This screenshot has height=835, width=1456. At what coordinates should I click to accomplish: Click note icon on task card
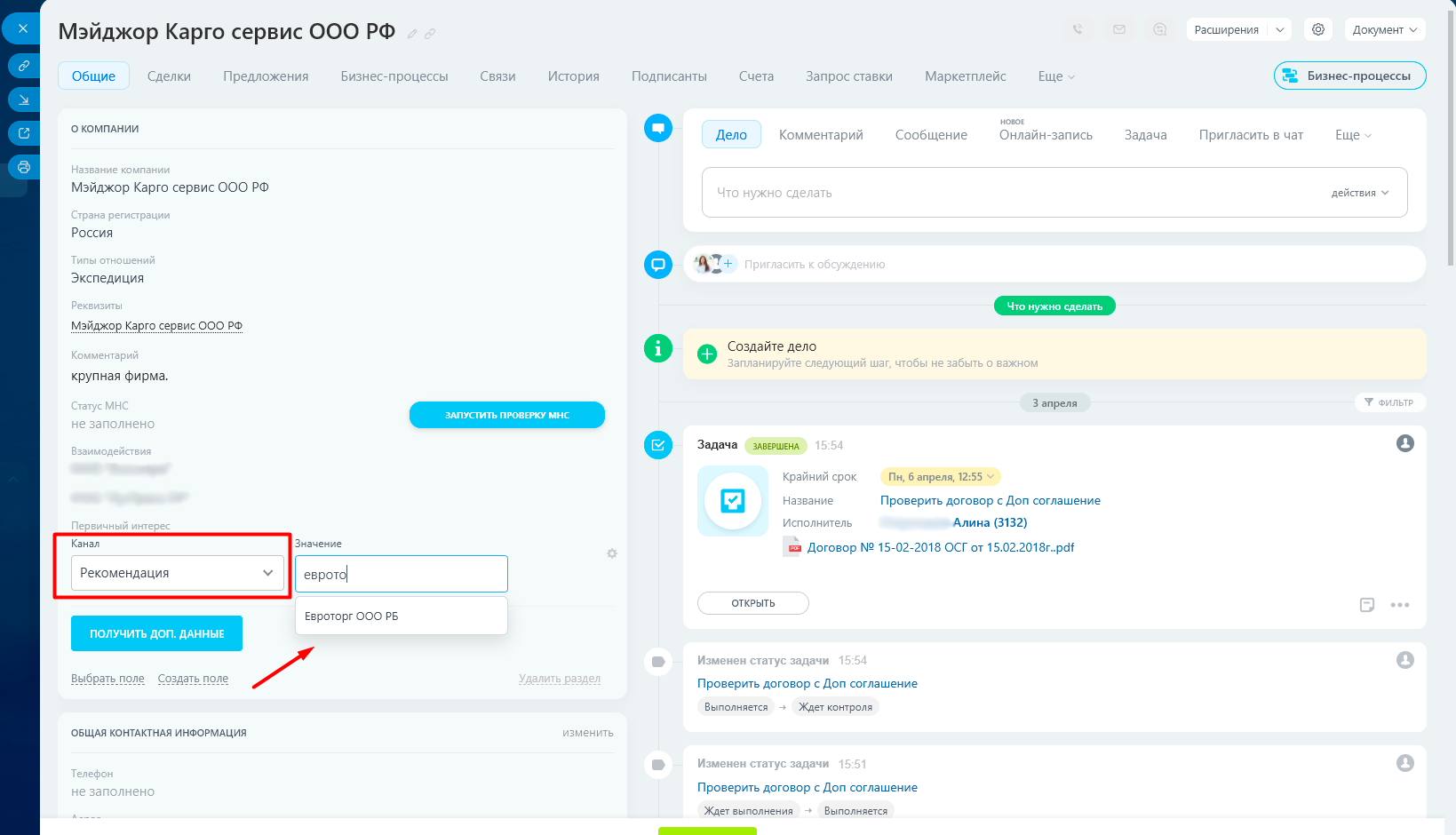pyautogui.click(x=1367, y=605)
